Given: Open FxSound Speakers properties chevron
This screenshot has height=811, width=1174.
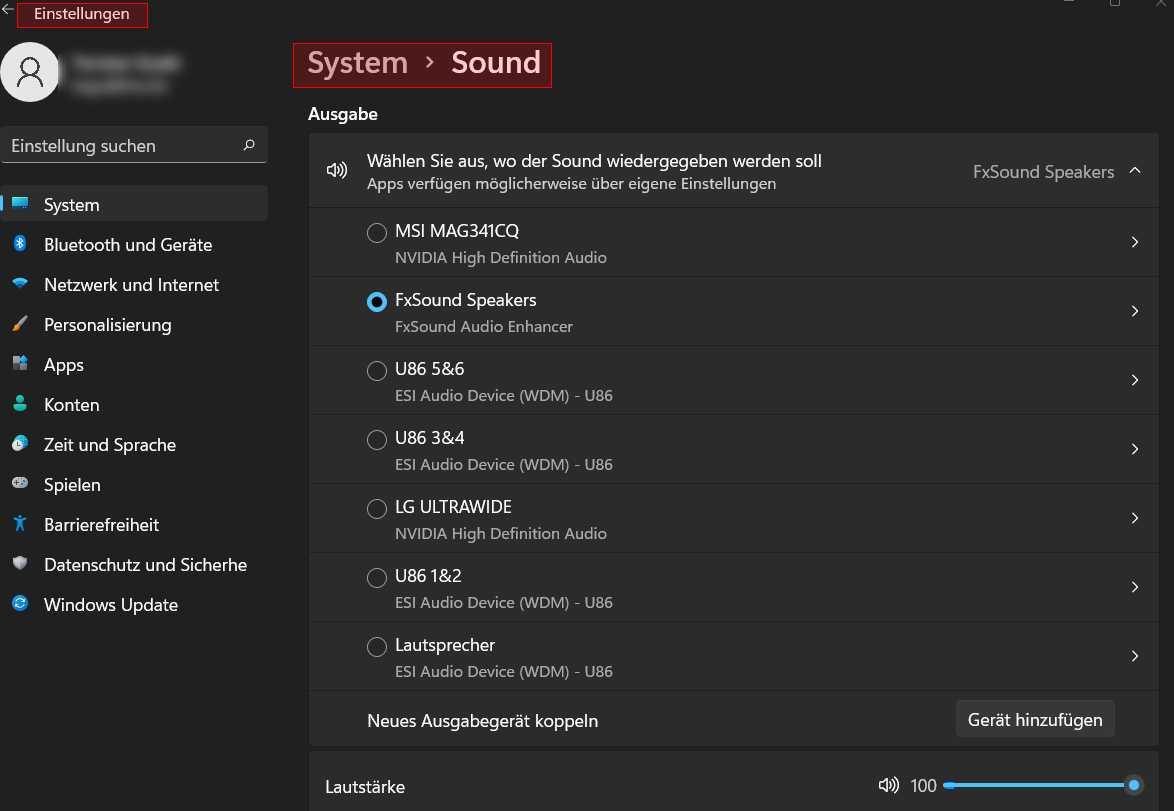Looking at the screenshot, I should [x=1135, y=311].
